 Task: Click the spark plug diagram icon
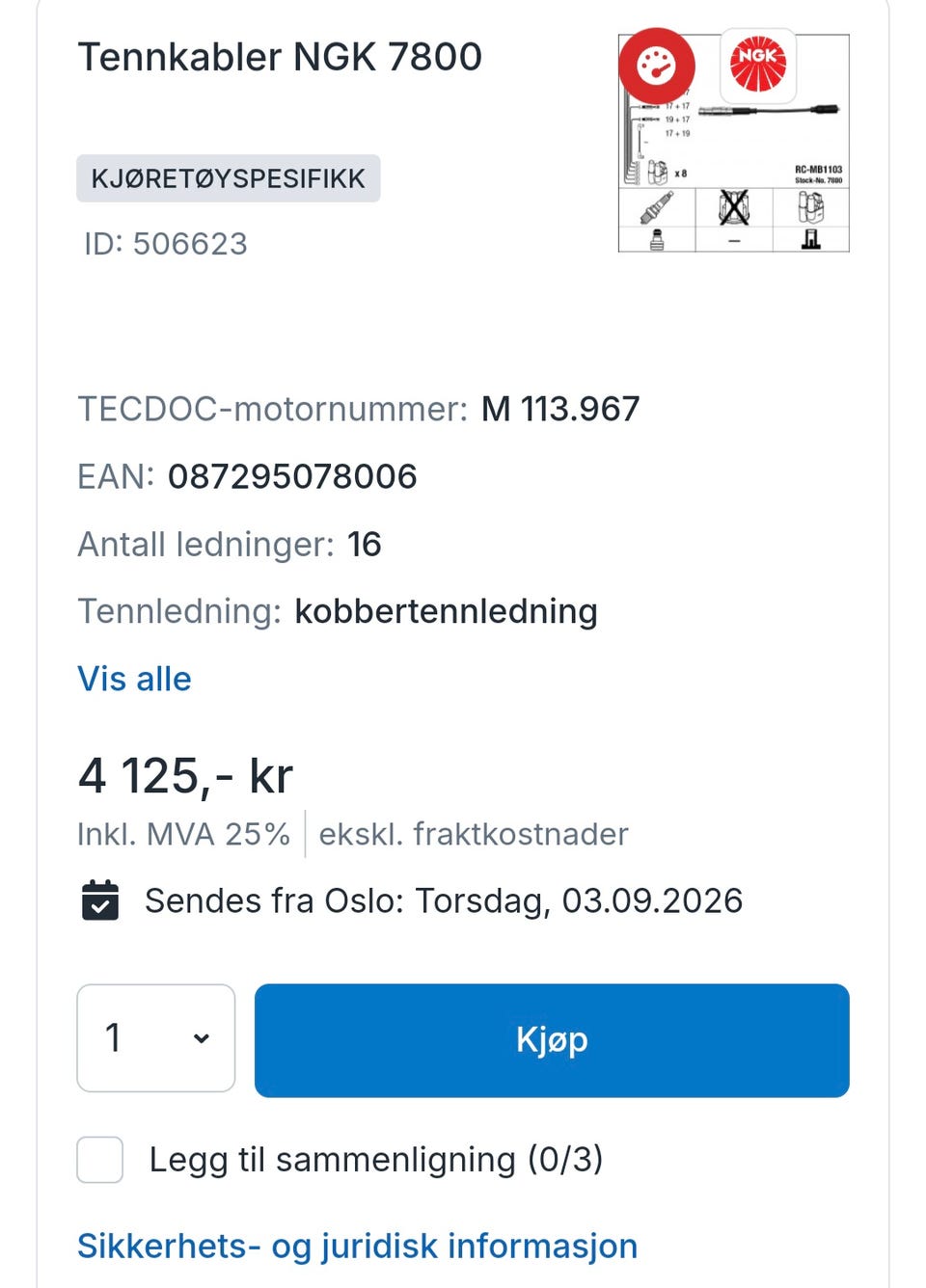pyautogui.click(x=657, y=207)
